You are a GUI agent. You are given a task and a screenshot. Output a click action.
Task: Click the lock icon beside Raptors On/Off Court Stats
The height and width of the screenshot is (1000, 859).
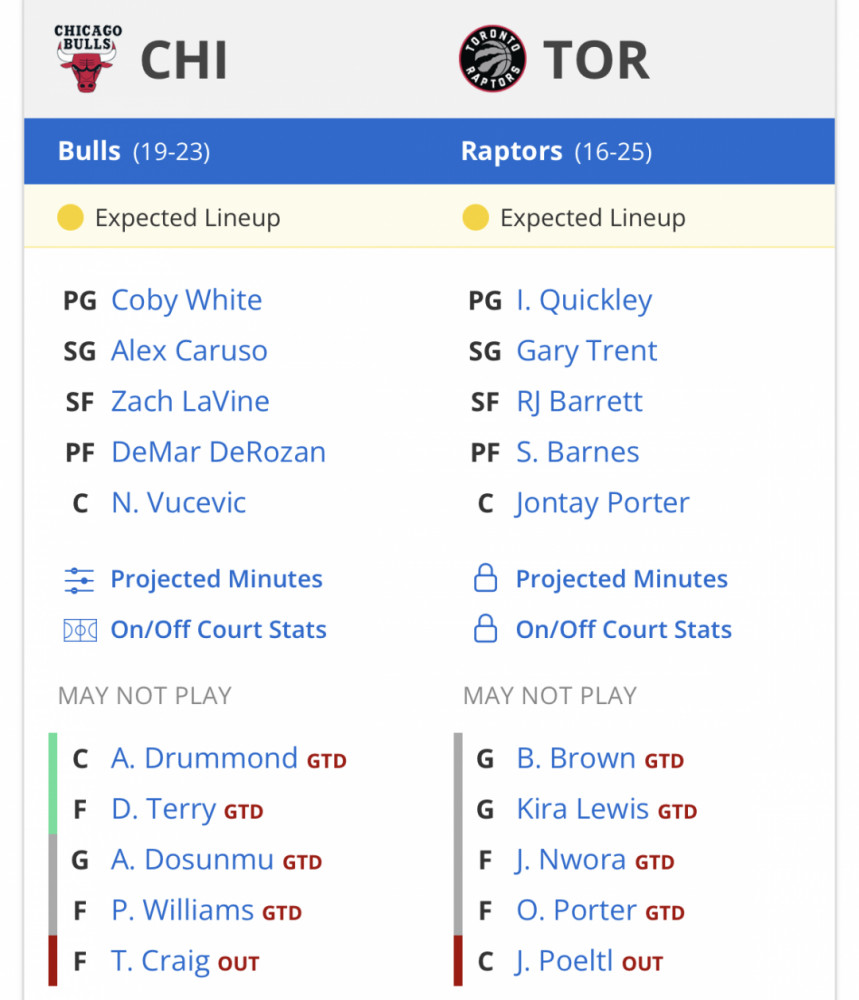click(485, 628)
